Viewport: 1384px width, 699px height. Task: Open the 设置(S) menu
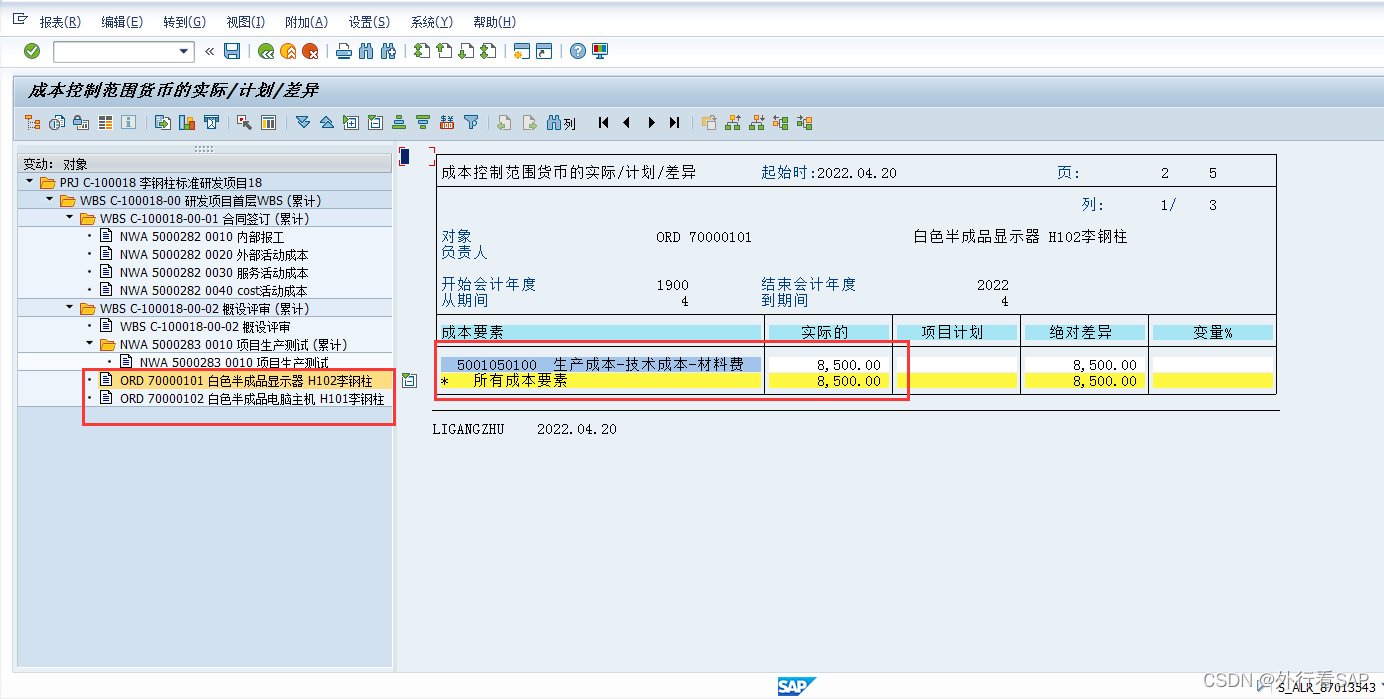click(x=369, y=22)
